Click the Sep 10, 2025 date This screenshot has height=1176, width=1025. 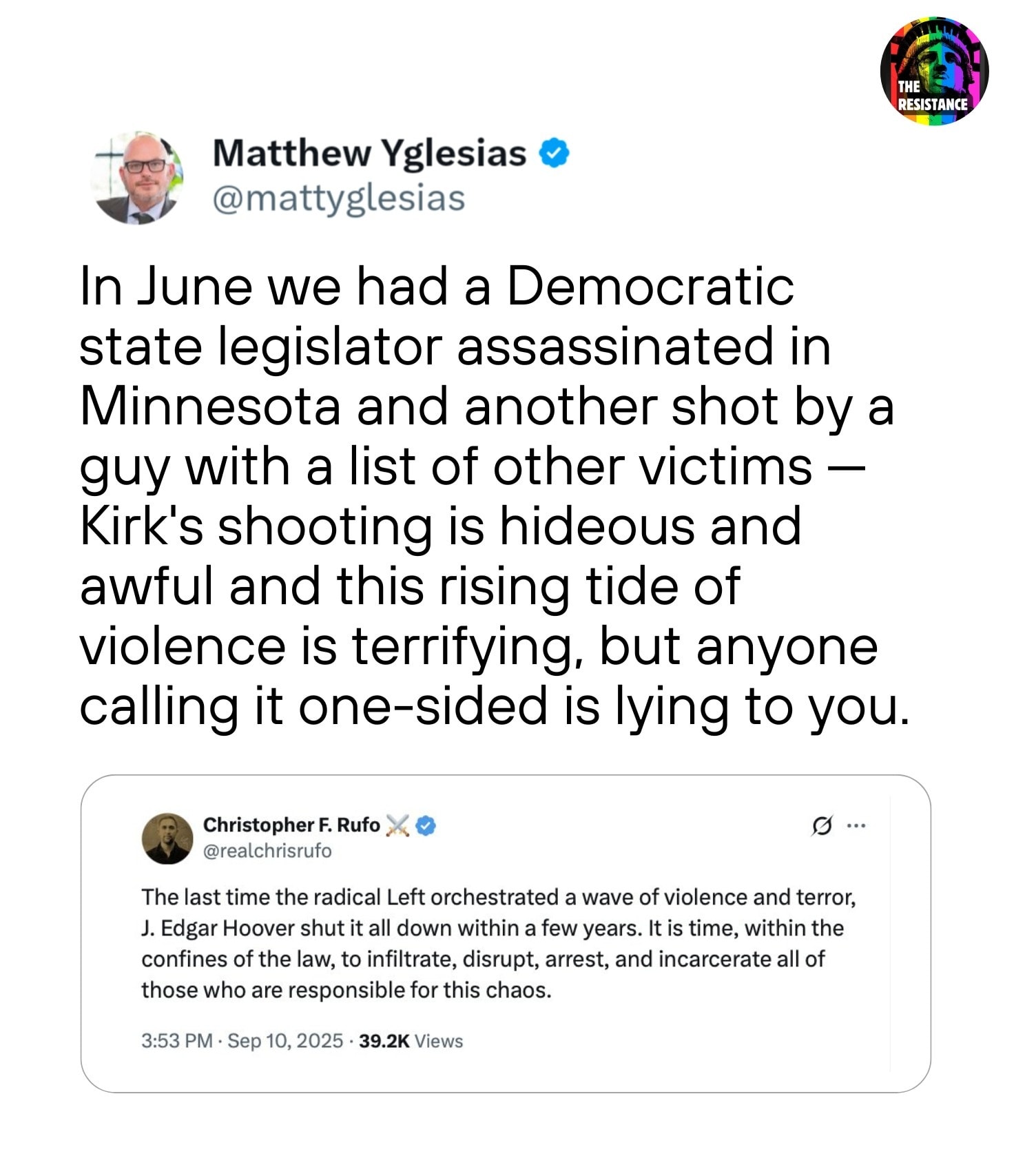(284, 1040)
